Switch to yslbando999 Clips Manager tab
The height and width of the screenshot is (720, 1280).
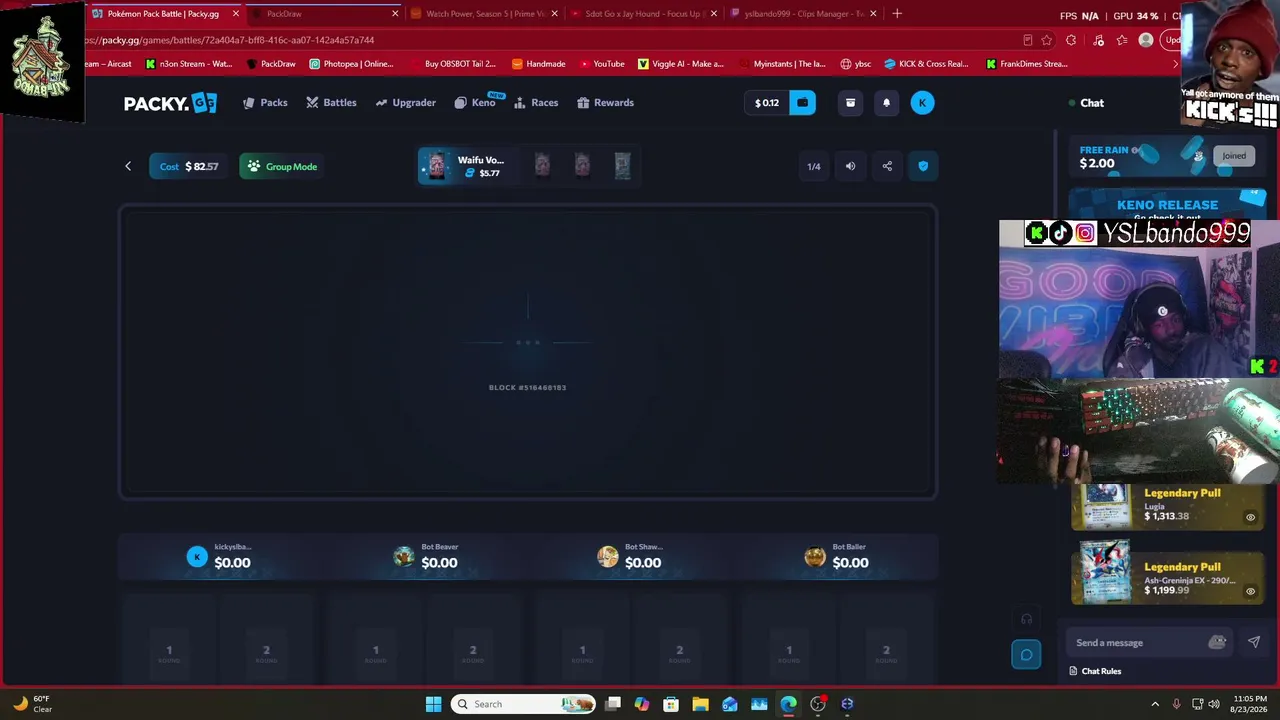(803, 14)
